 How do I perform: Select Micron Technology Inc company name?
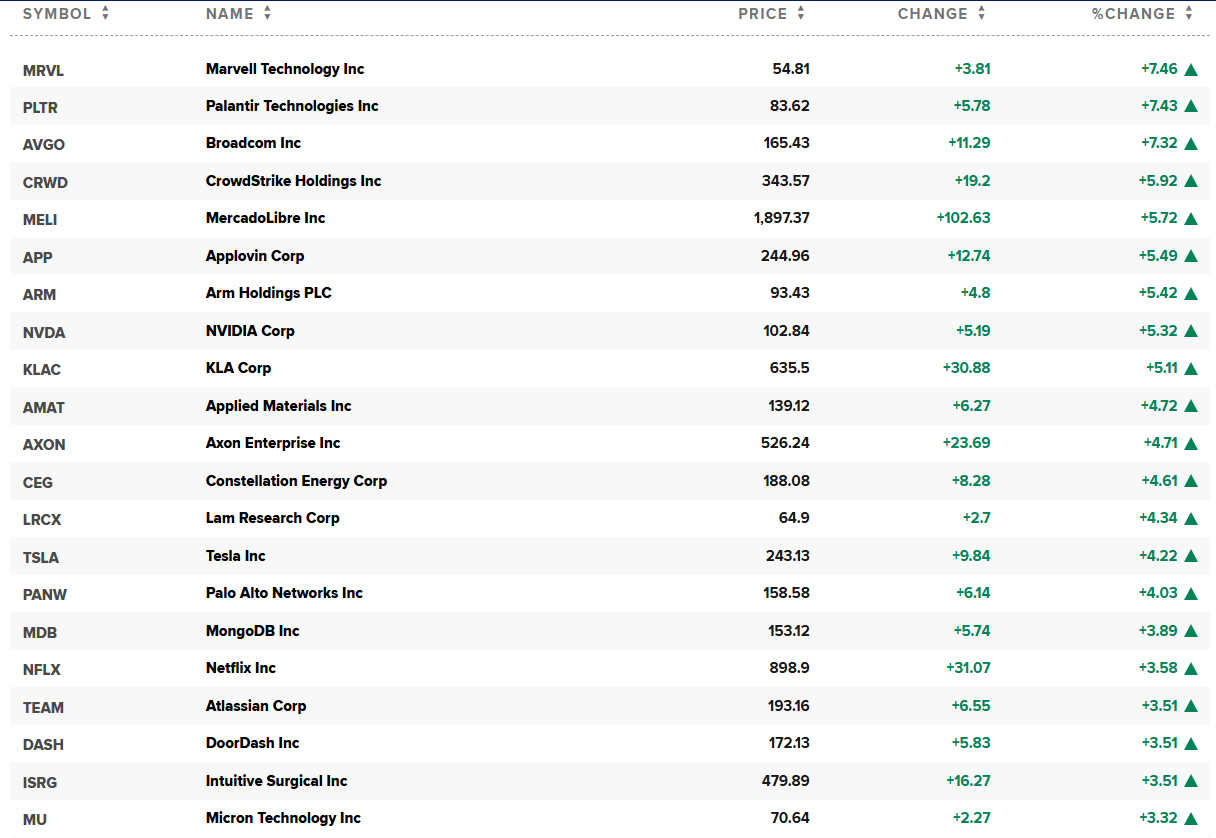(x=283, y=818)
